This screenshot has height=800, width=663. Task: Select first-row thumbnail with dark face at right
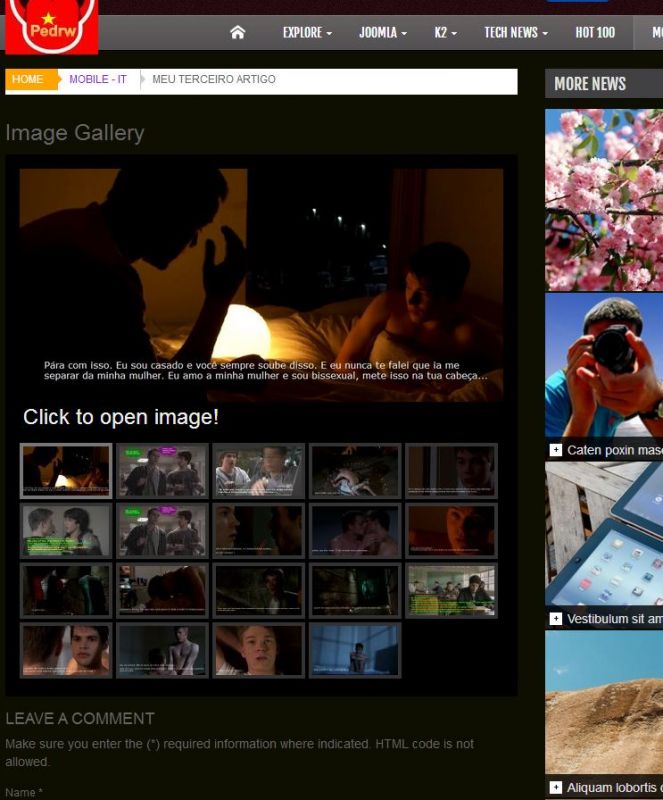pyautogui.click(x=452, y=471)
